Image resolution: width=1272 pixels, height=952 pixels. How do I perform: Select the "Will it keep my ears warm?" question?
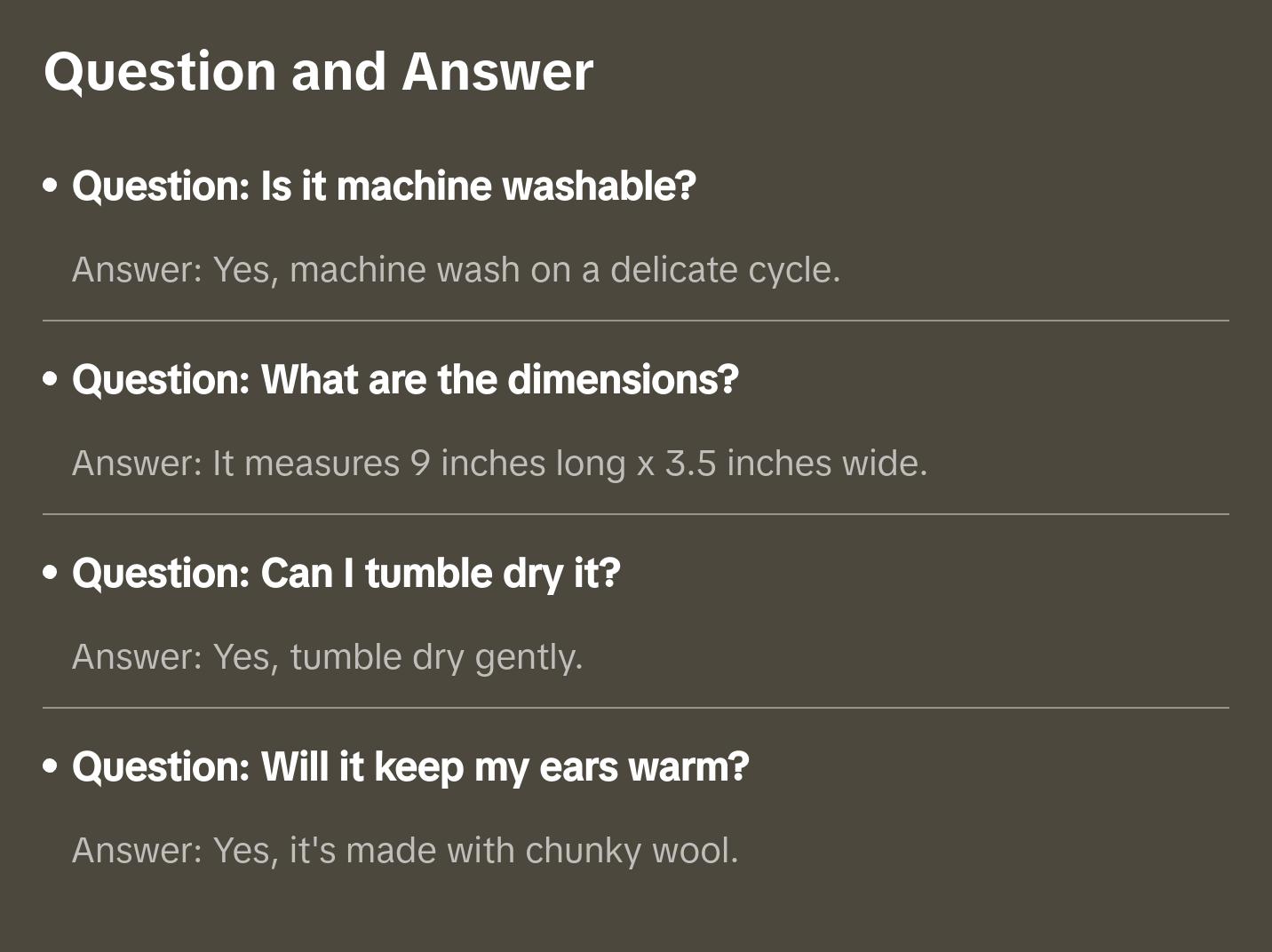coord(410,767)
